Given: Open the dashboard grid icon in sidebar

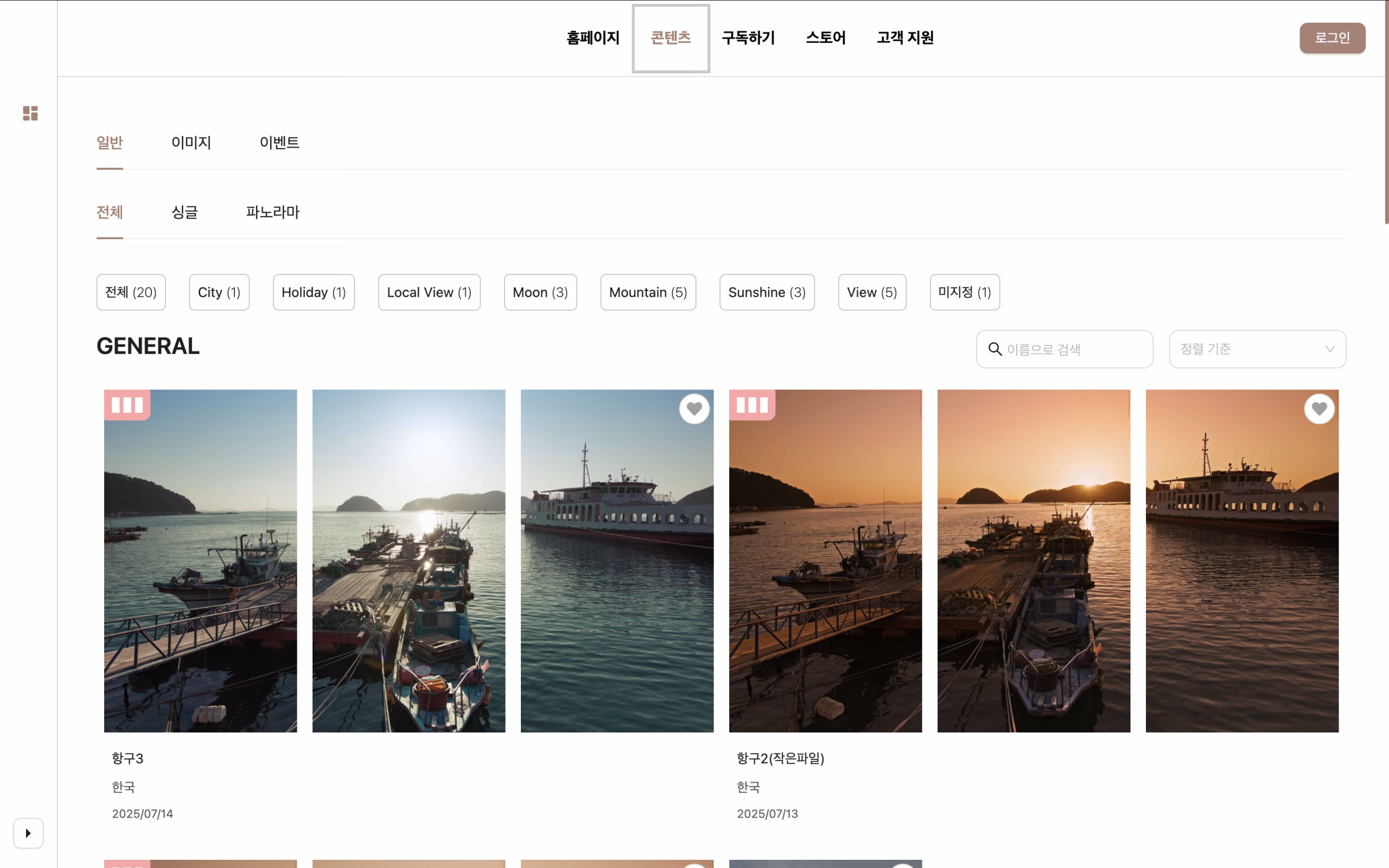Looking at the screenshot, I should click(x=30, y=113).
